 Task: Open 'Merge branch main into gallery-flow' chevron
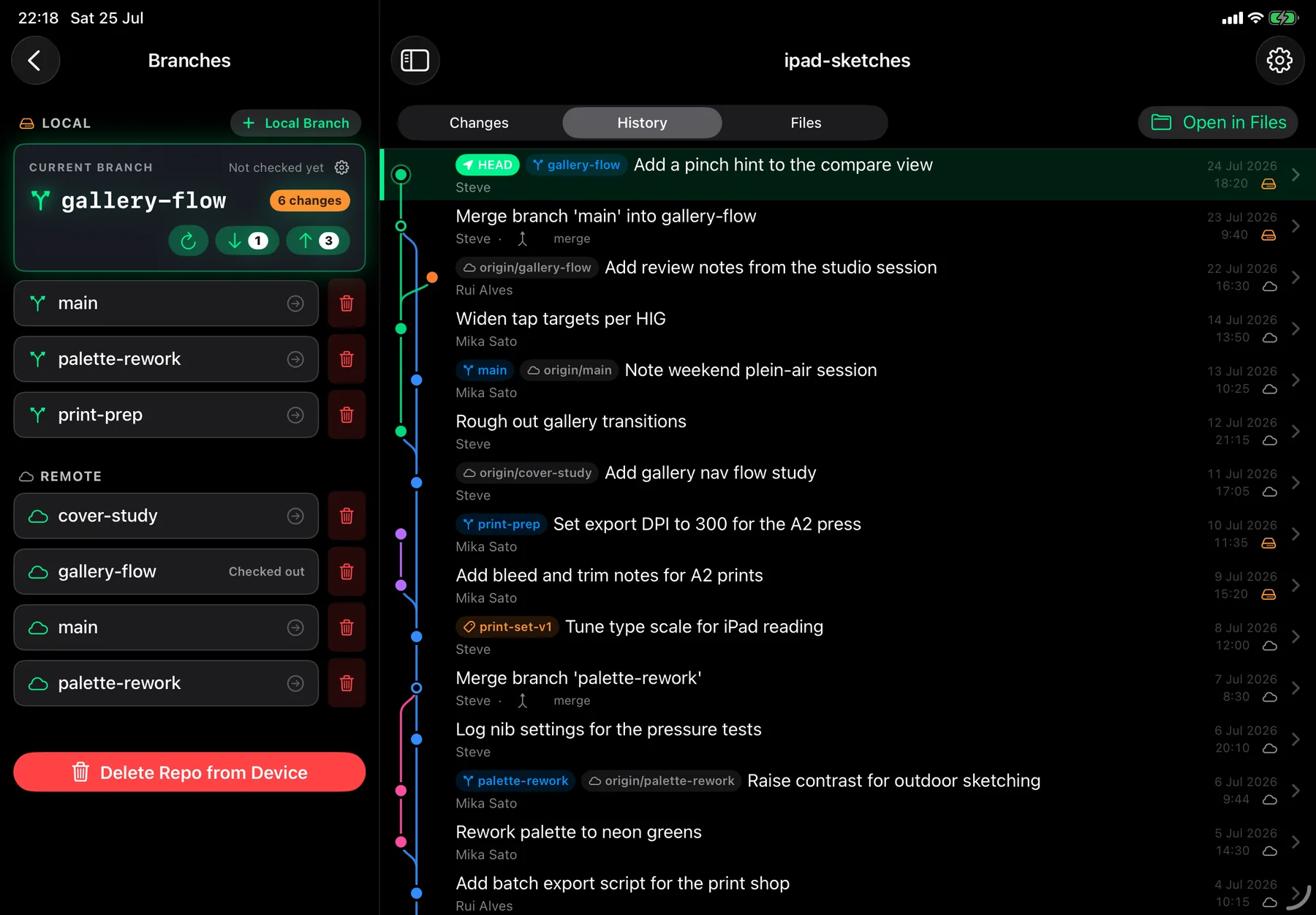pyautogui.click(x=1296, y=226)
